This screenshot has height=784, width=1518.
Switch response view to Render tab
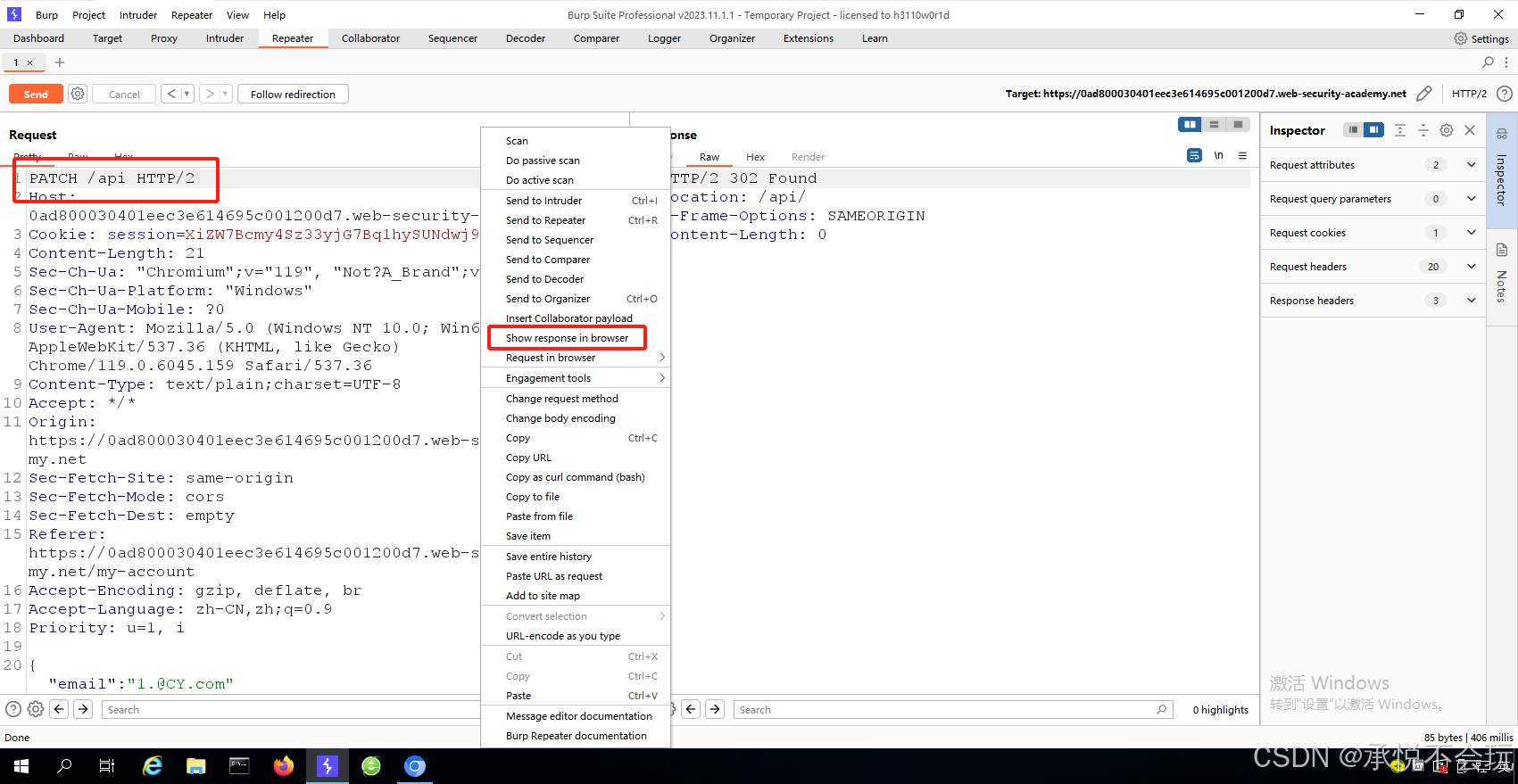pos(808,157)
